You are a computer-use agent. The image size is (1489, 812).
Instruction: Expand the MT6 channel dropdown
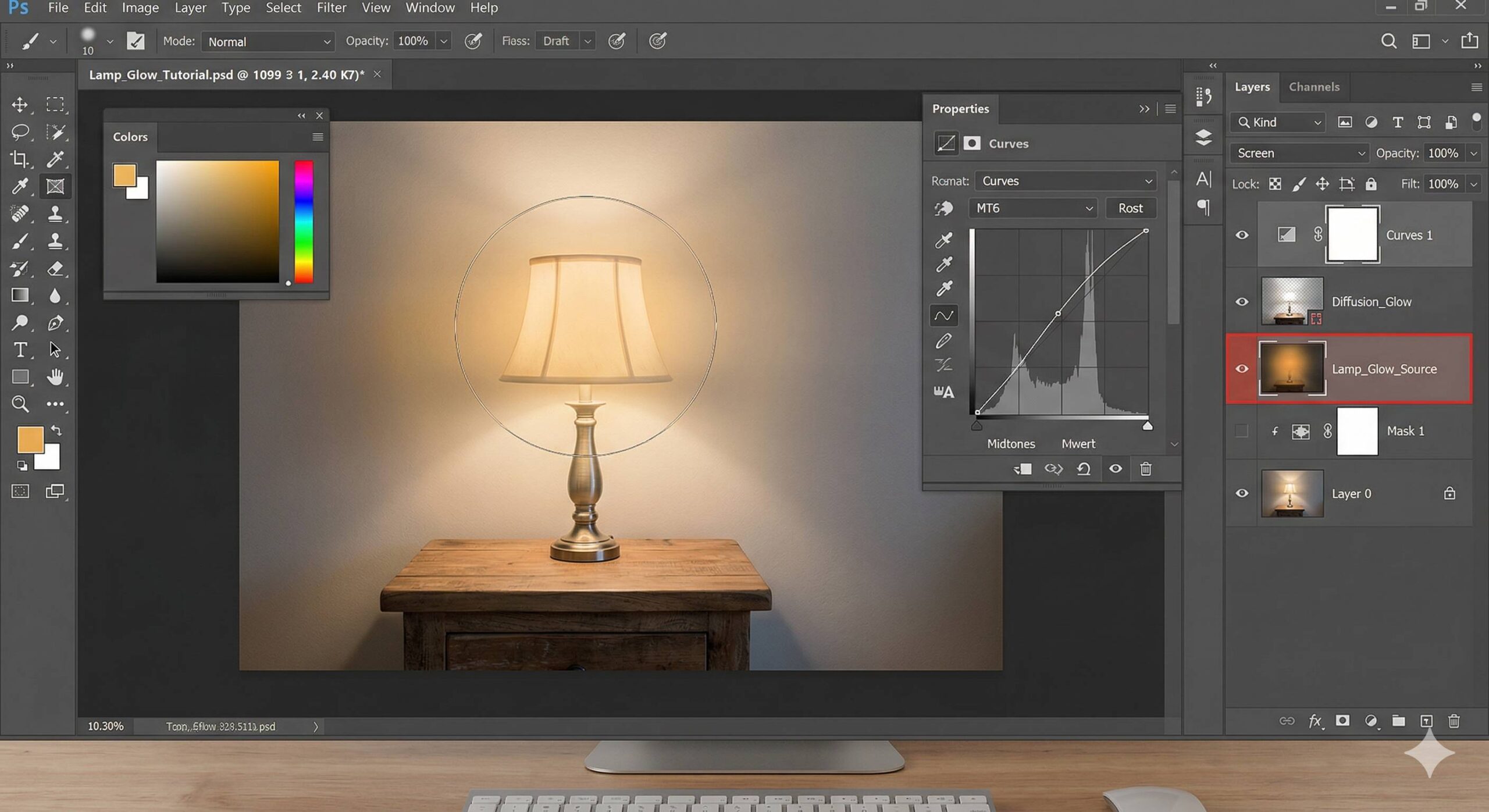(x=1032, y=208)
